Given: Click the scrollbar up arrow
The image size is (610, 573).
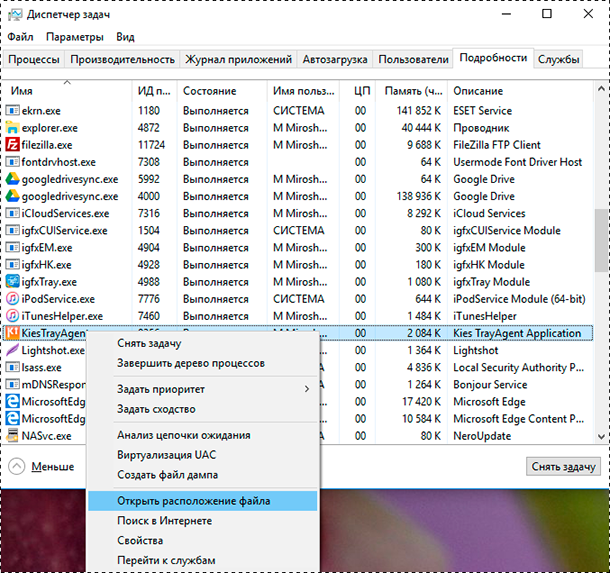Looking at the screenshot, I should [x=601, y=89].
